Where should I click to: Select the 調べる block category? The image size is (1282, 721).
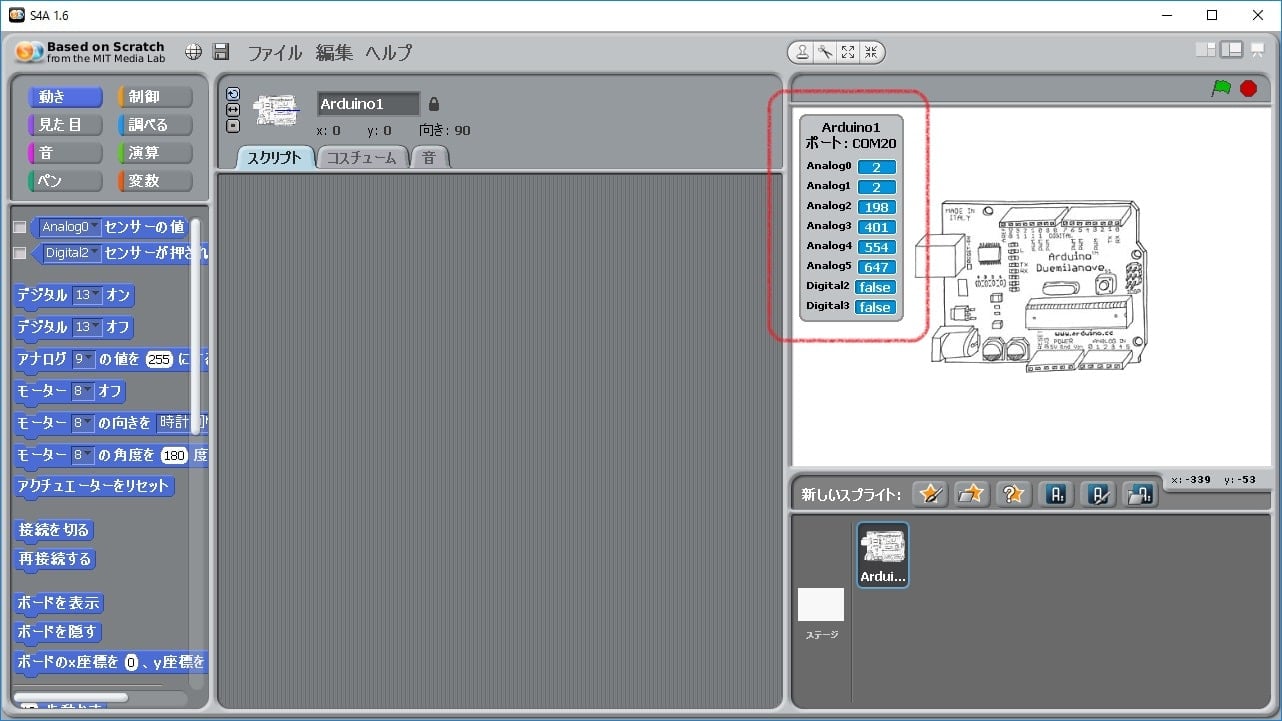(155, 125)
